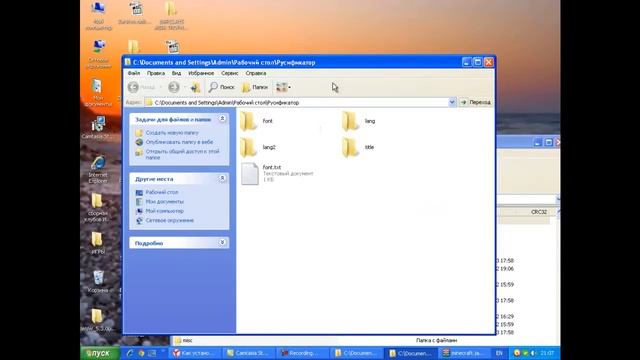Image resolution: width=640 pixels, height=360 pixels.
Task: Open the Файл menu
Action: pos(133,73)
